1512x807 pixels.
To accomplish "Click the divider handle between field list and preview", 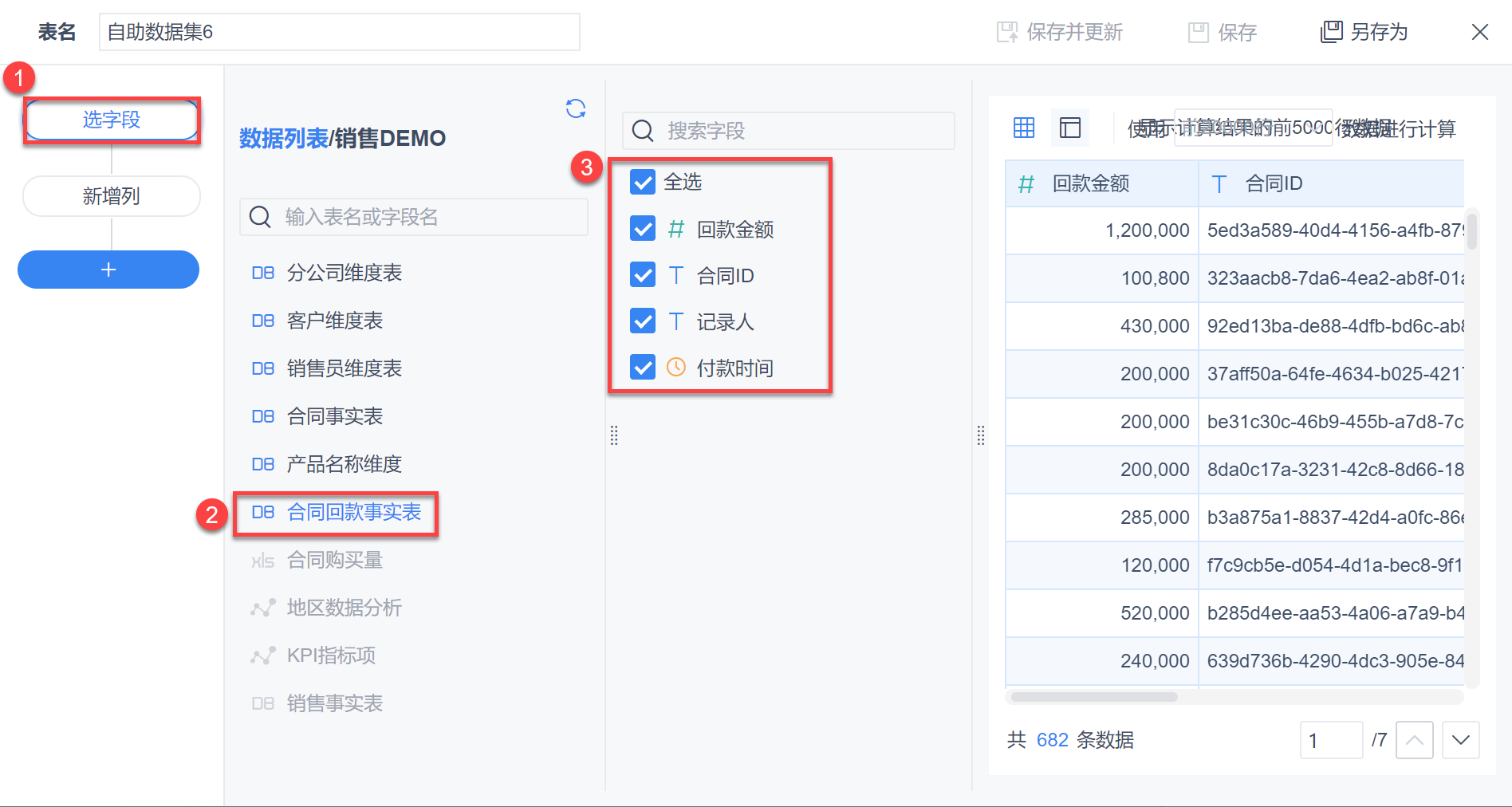I will point(981,435).
